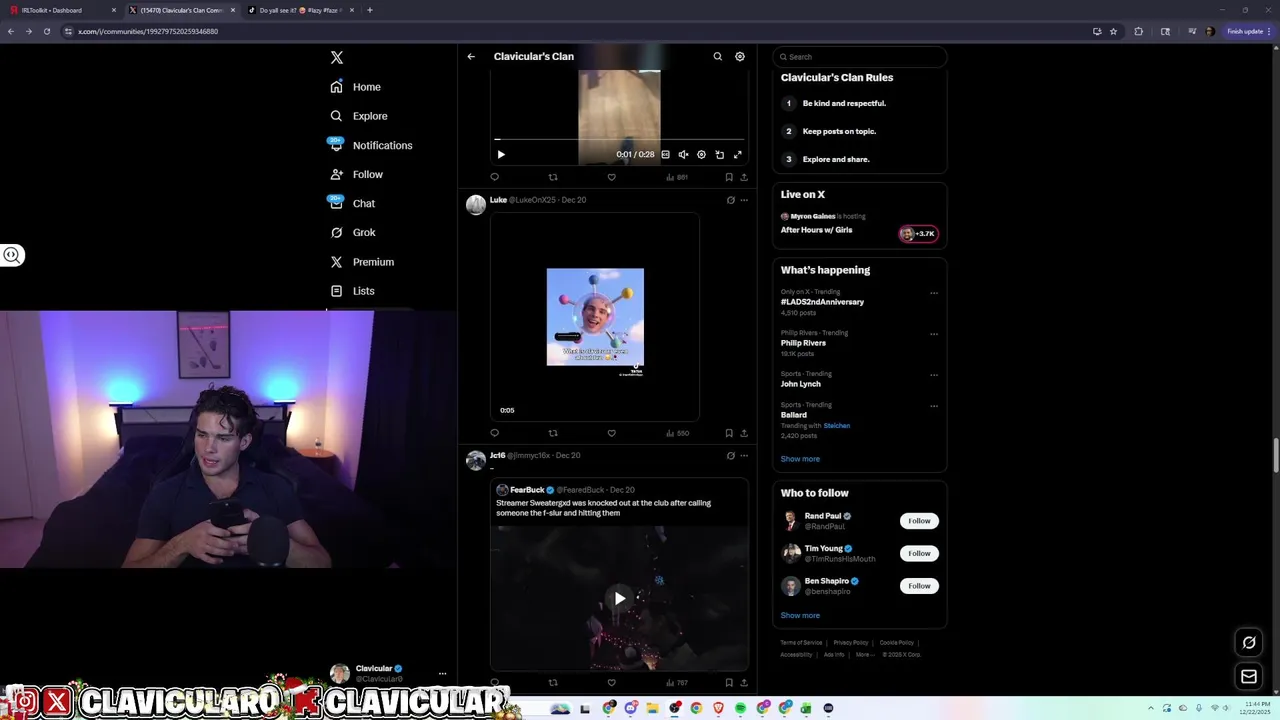Image resolution: width=1280 pixels, height=720 pixels.
Task: Show more under Who to follow
Action: point(800,616)
